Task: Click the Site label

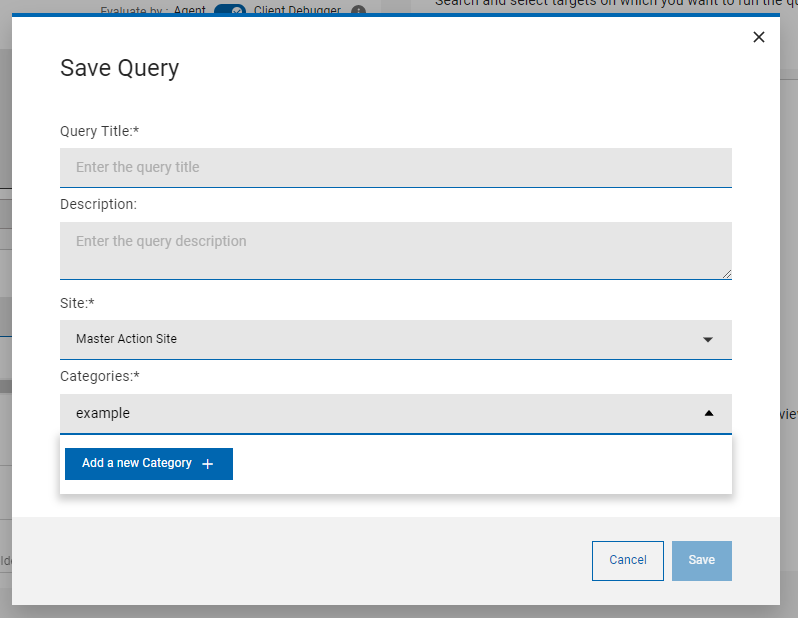Action: pos(76,303)
